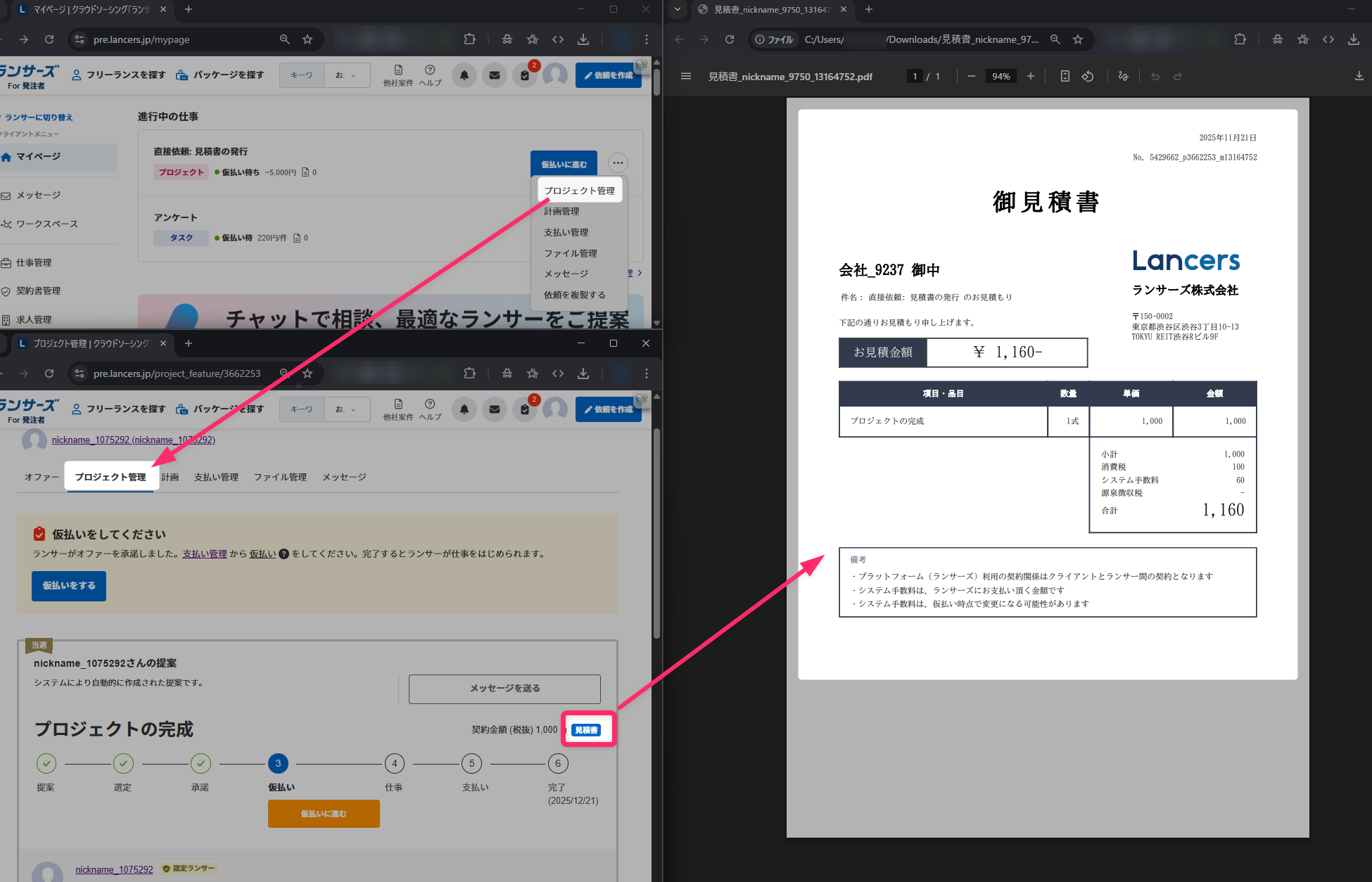
Task: Open mail icon in project management window
Action: click(495, 409)
